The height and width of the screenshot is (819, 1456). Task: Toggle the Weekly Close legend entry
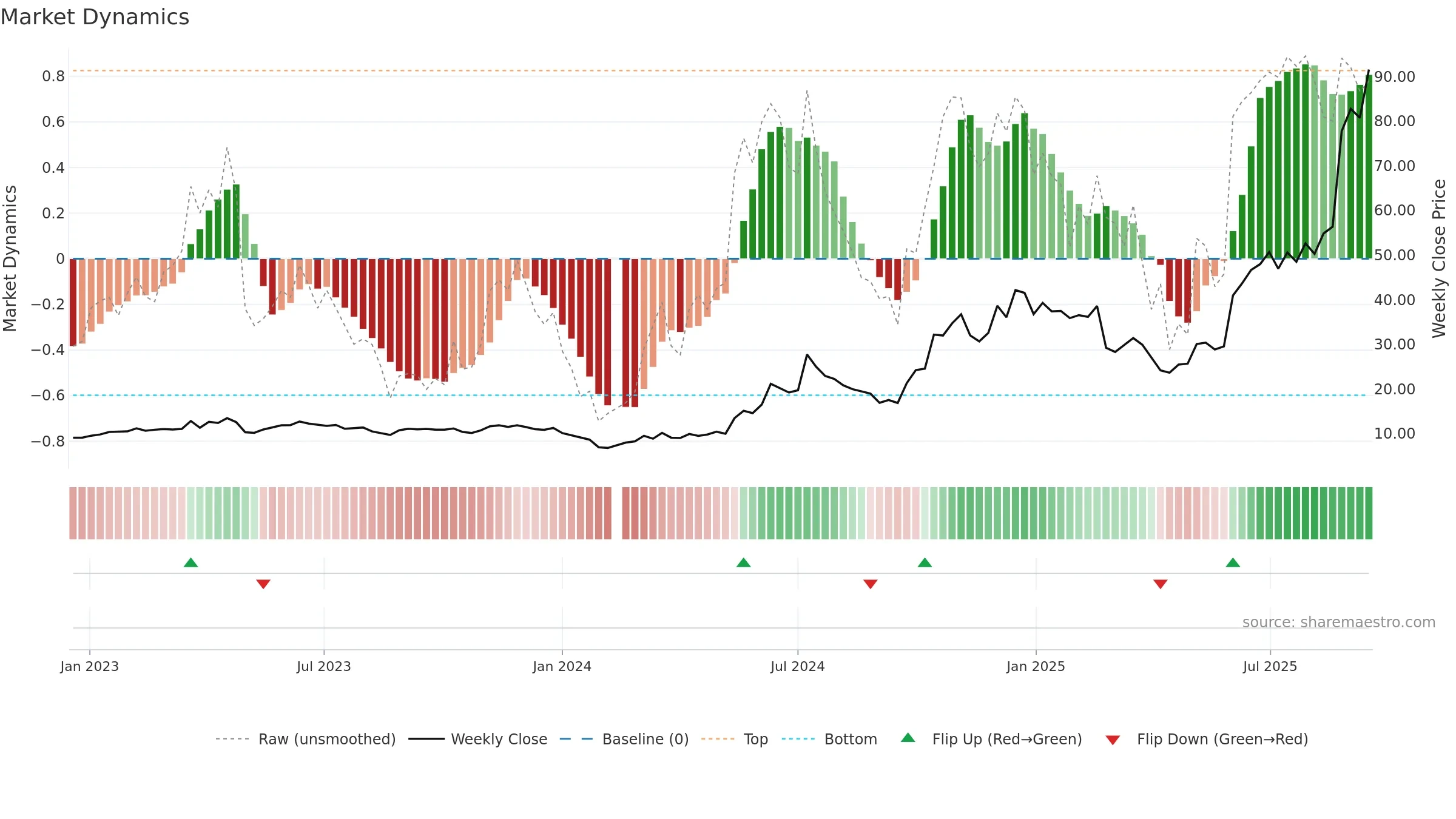(478, 739)
